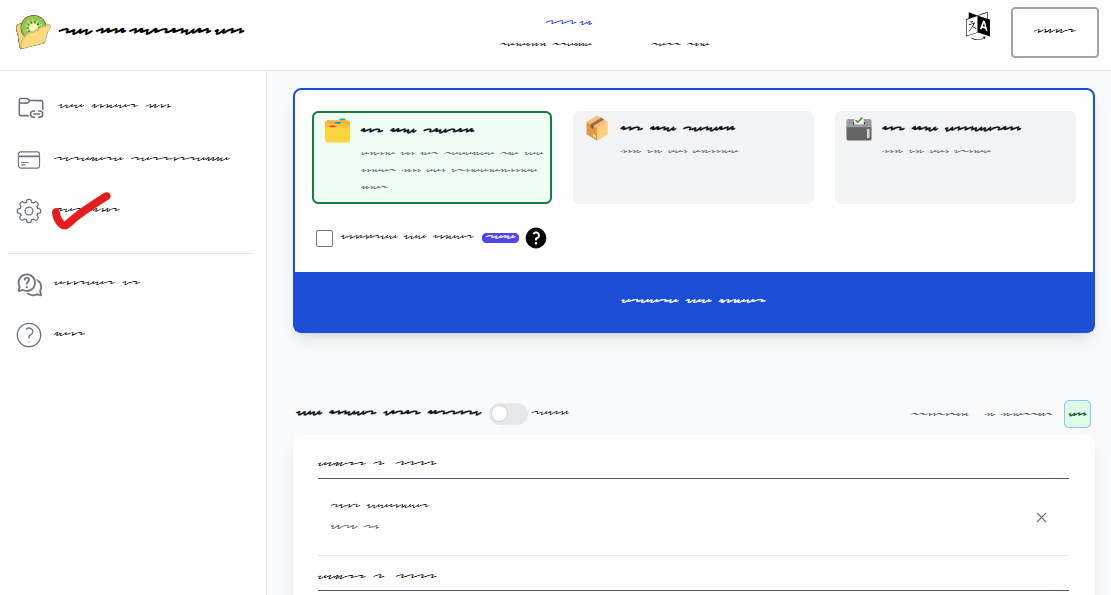The width and height of the screenshot is (1111, 595).
Task: Open the rightmost top navigation item
Action: 680,45
